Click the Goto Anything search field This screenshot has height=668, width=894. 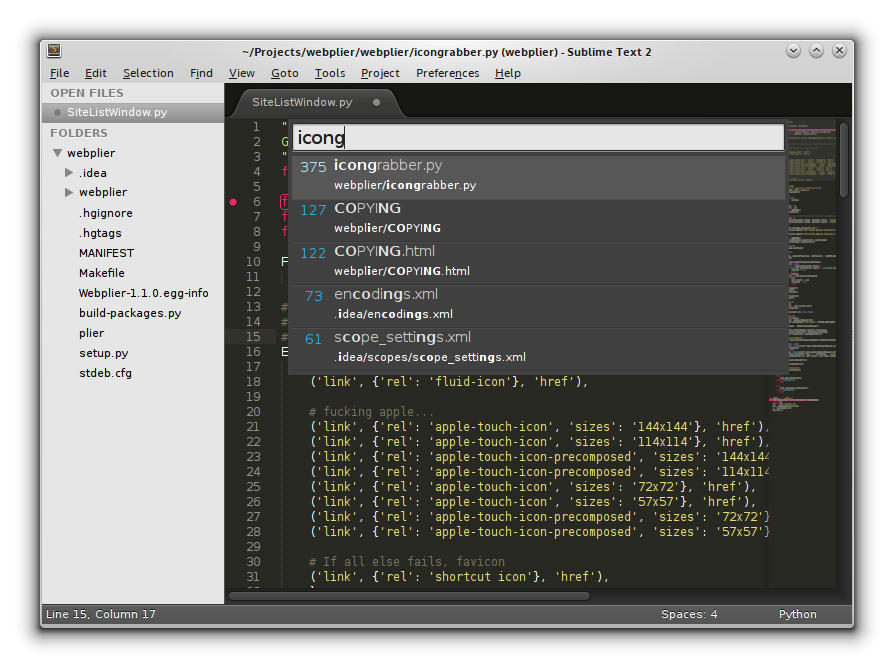[x=538, y=138]
